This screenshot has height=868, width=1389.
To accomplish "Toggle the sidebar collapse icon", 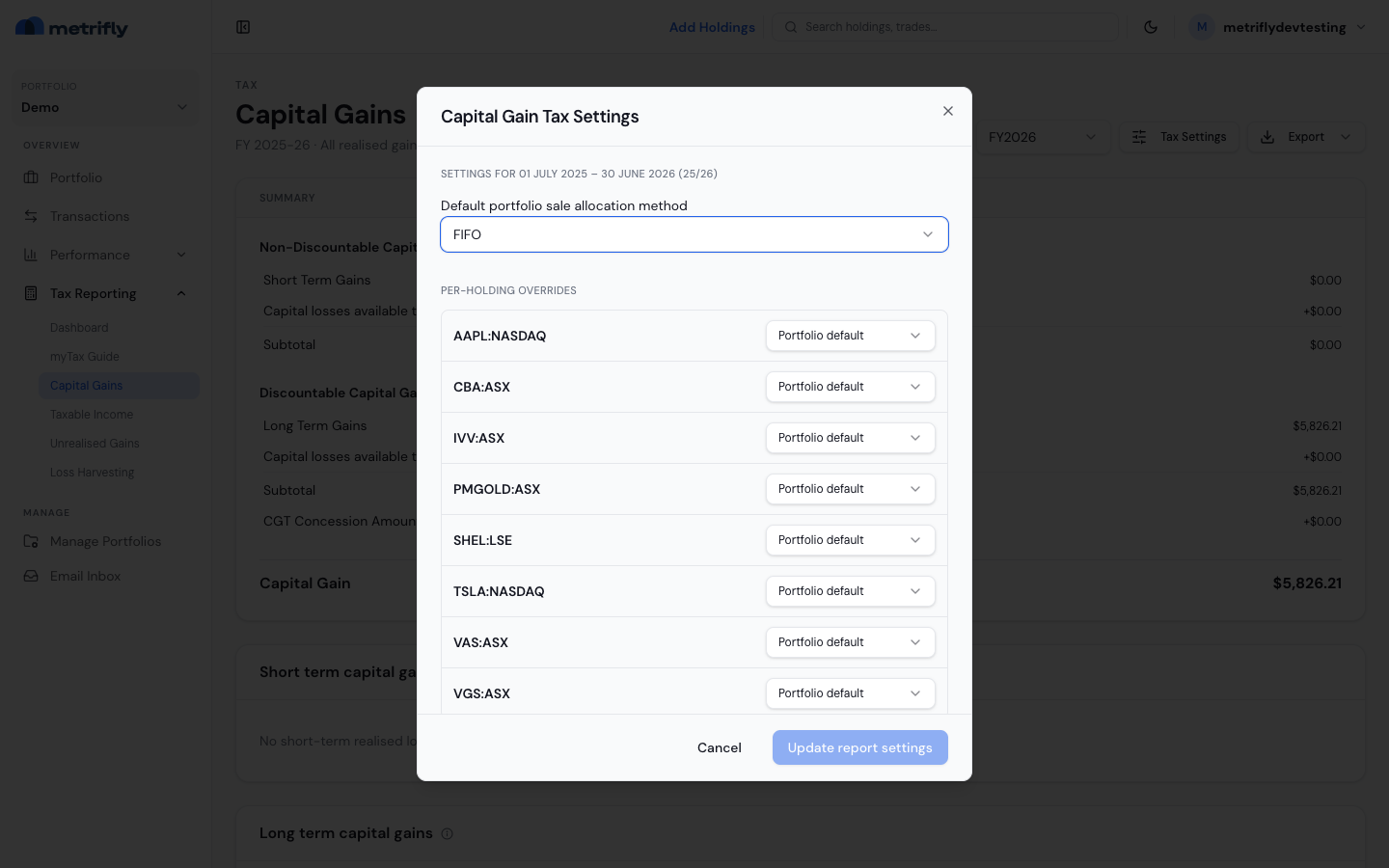I will point(243,27).
